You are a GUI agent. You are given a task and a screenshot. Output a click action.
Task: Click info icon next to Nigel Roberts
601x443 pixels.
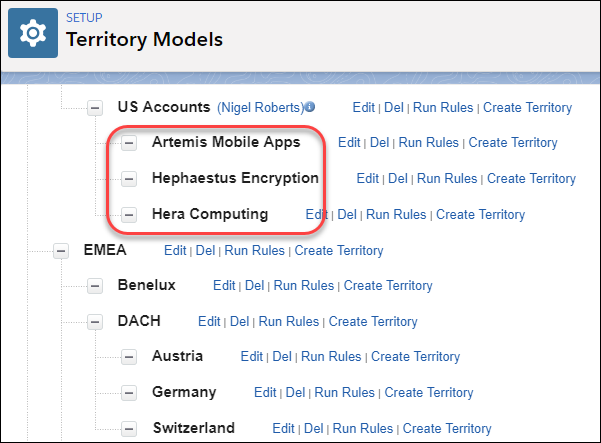click(x=310, y=107)
